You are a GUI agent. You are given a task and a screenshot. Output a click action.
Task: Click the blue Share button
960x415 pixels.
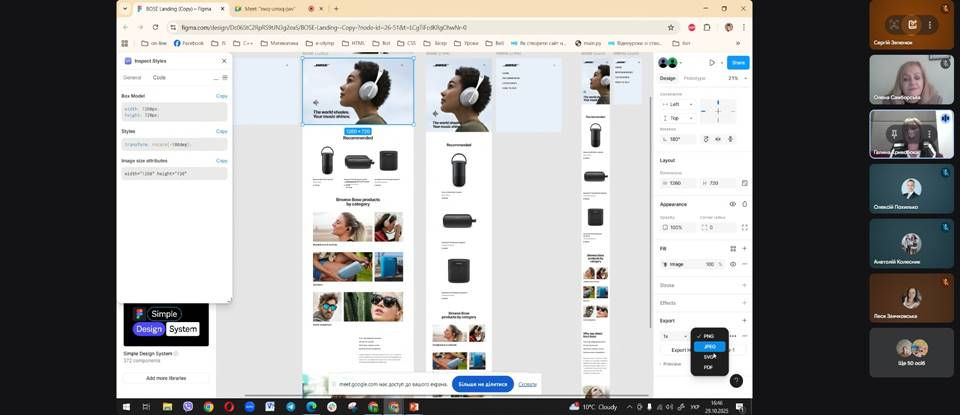point(738,62)
